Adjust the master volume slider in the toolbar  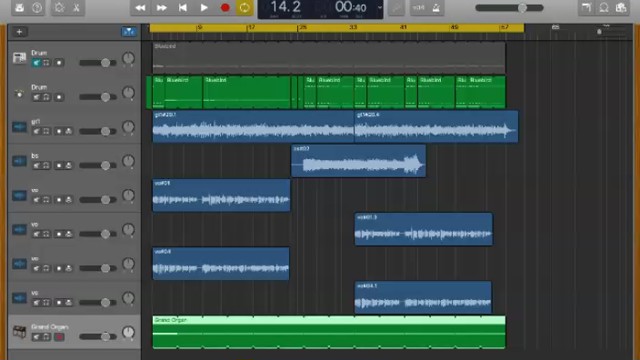pos(509,8)
